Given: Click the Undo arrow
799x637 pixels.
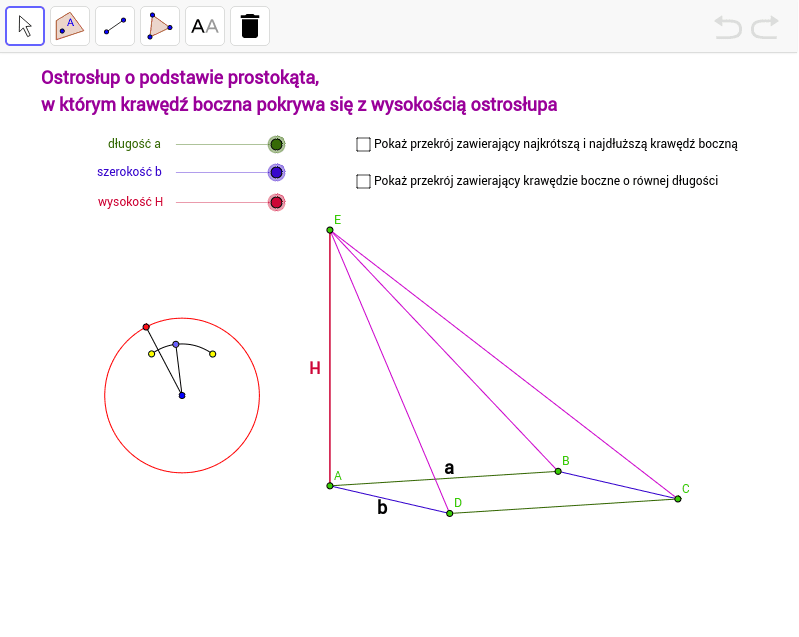Looking at the screenshot, I should tap(728, 27).
